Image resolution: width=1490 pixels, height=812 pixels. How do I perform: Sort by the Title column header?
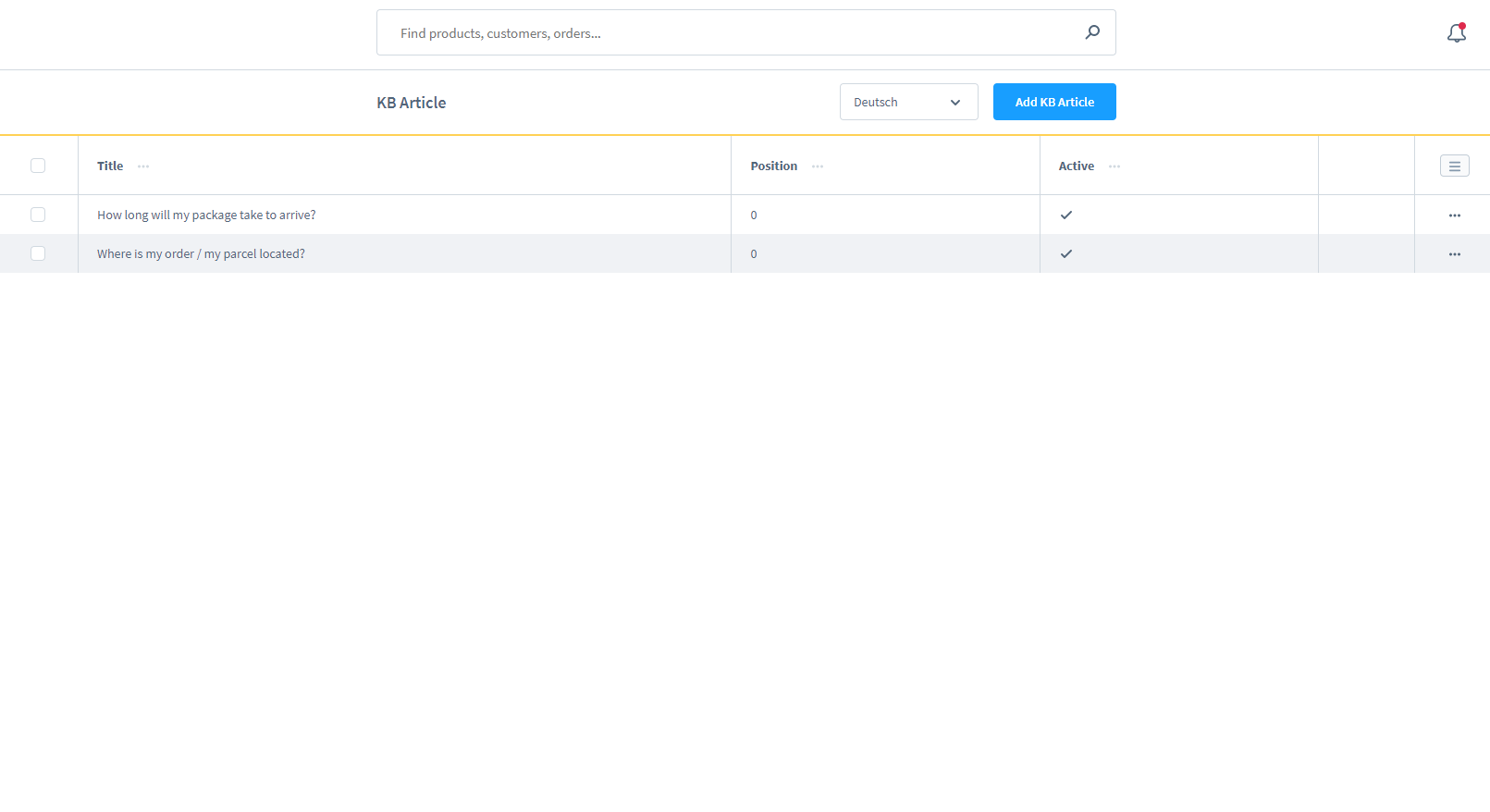[110, 166]
